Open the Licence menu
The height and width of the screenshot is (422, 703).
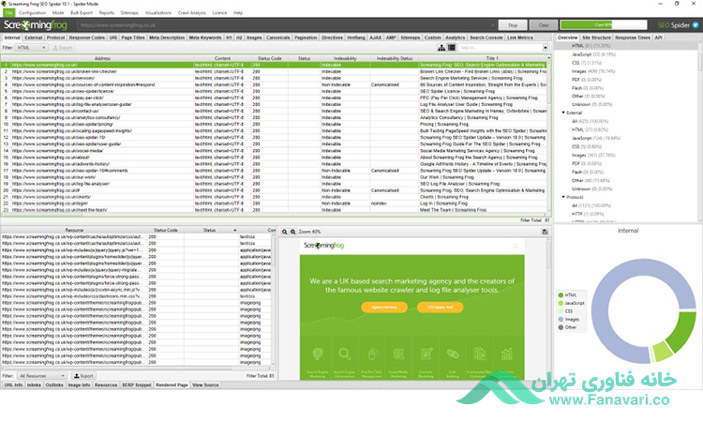(x=219, y=13)
